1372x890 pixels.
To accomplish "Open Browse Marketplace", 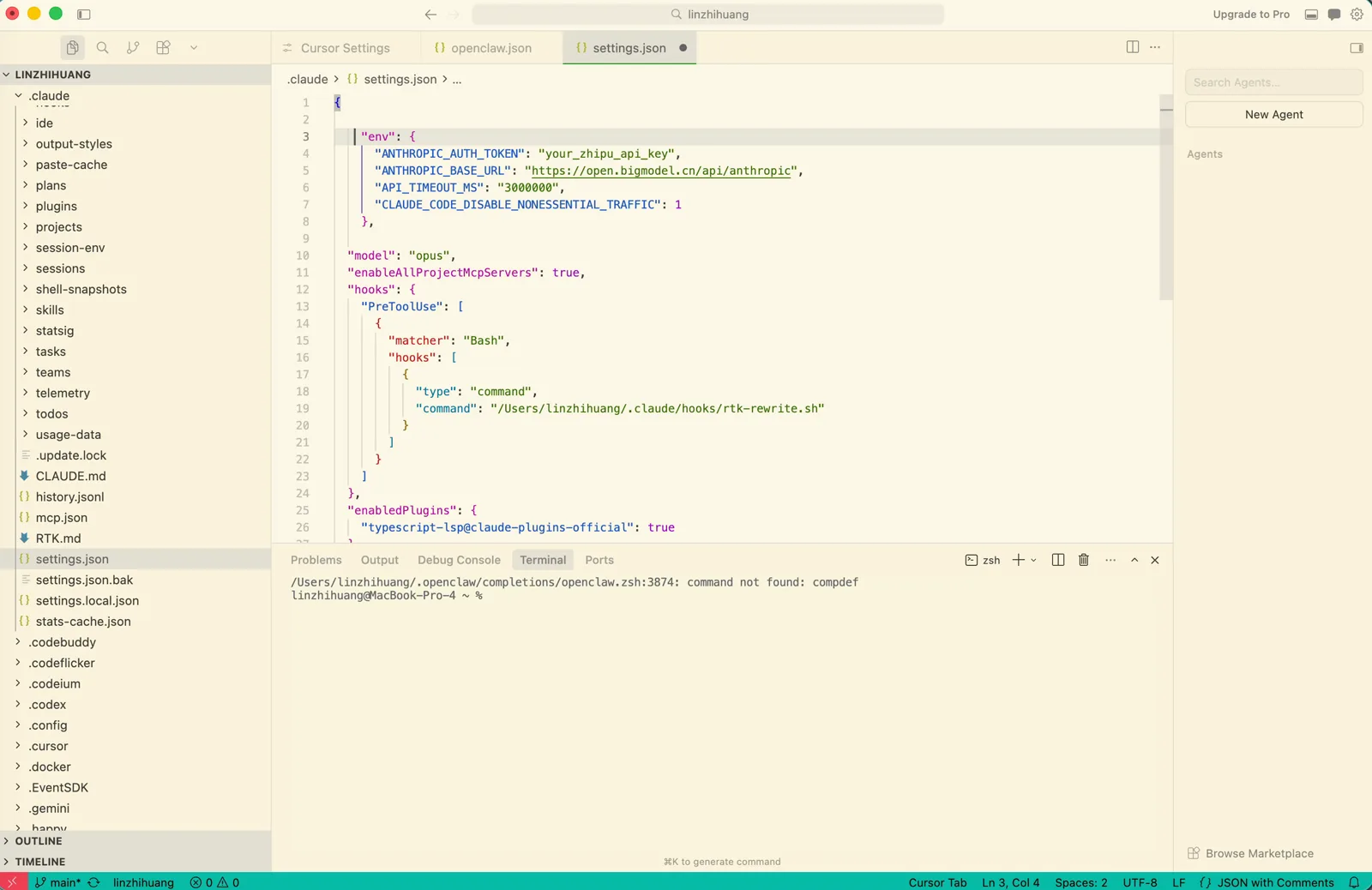I will [1250, 853].
